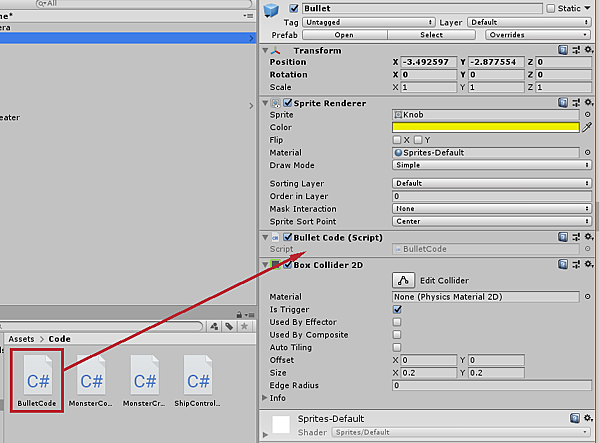600x443 pixels.
Task: Enable Auto Tiling checkbox
Action: 397,347
